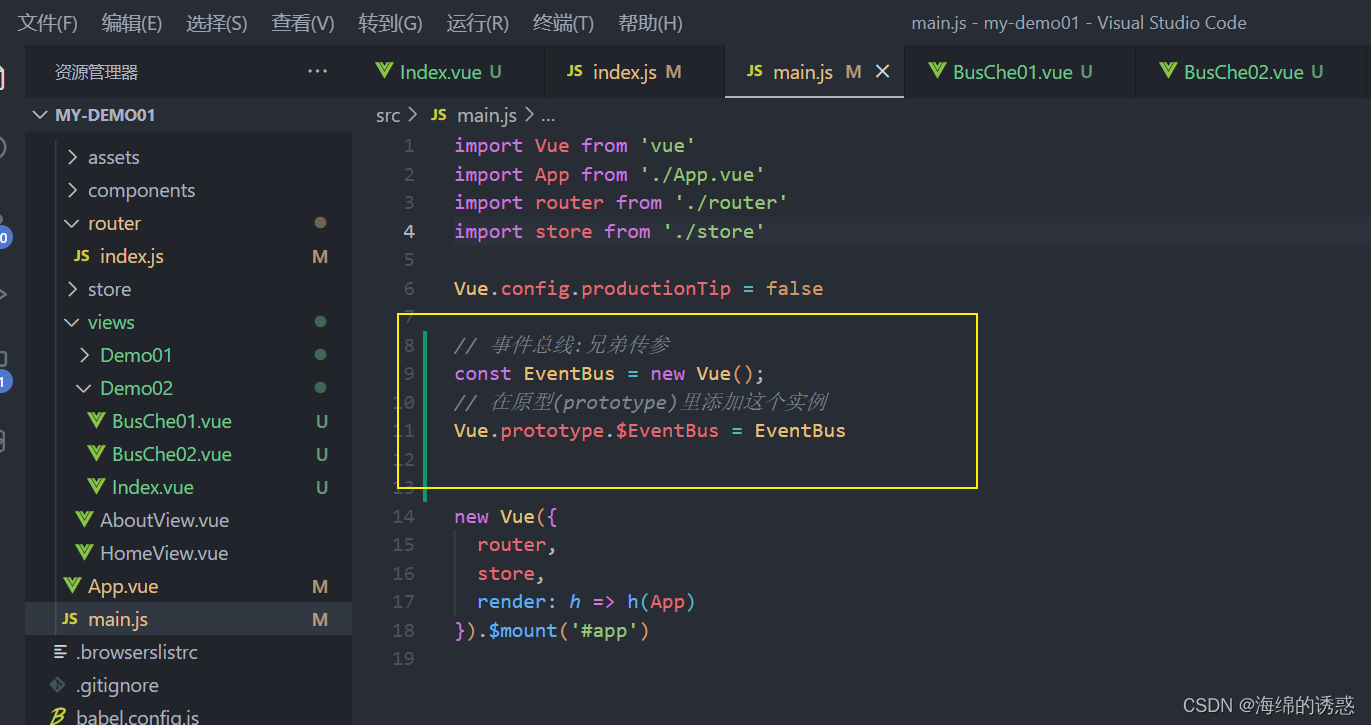This screenshot has height=725, width=1371.
Task: Click the Vue icon next to App.vue
Action: click(x=71, y=586)
